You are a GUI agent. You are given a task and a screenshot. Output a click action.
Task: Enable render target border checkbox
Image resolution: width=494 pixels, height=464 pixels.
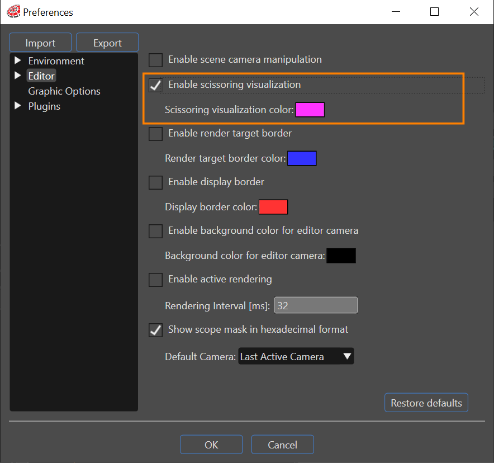tap(156, 134)
